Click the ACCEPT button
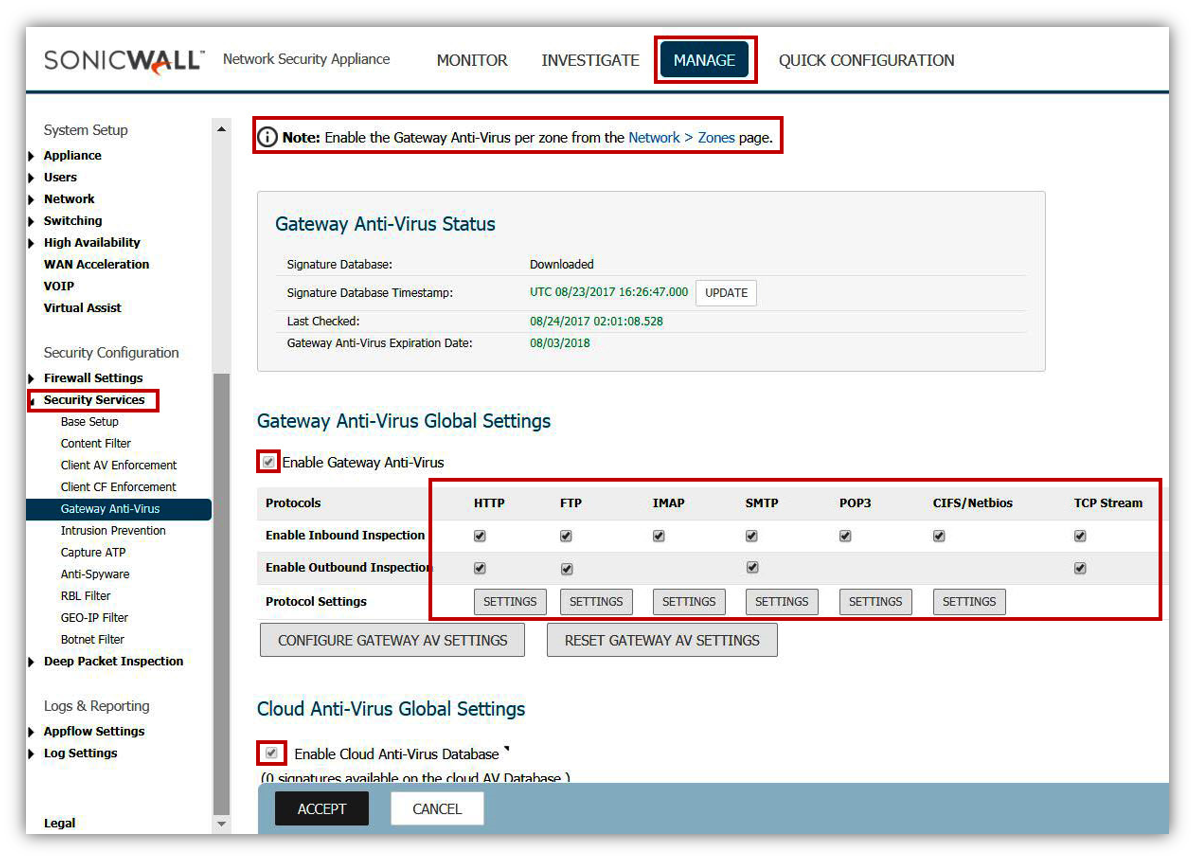The image size is (1202, 857). (322, 809)
